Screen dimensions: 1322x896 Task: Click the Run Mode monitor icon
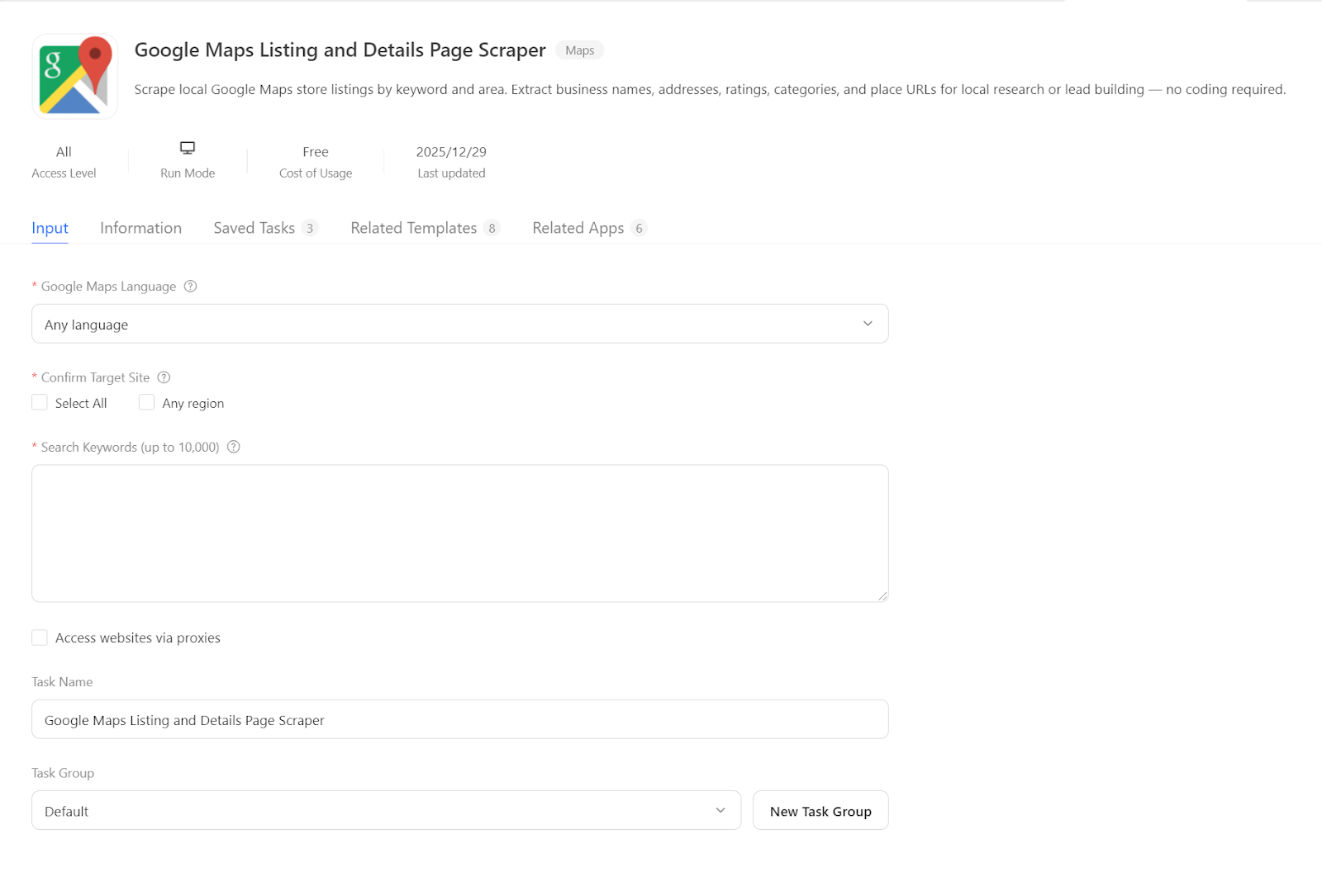tap(187, 148)
